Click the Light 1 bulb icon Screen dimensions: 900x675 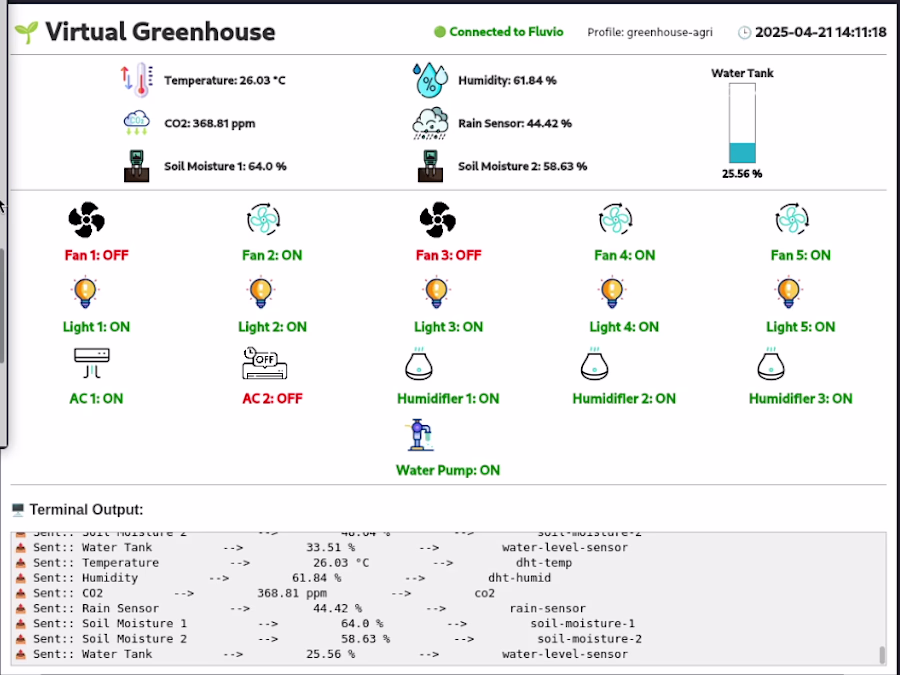coord(85,293)
